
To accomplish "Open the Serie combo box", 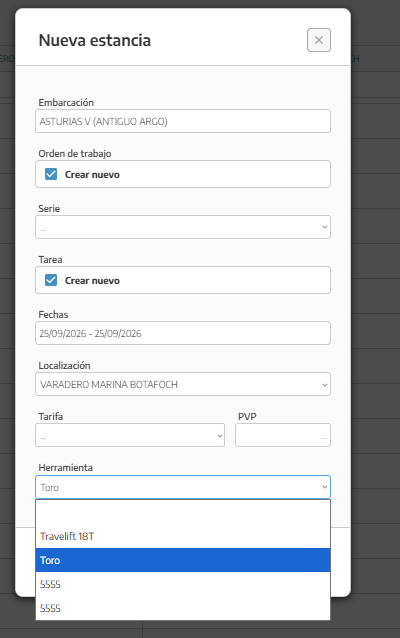I will [183, 227].
